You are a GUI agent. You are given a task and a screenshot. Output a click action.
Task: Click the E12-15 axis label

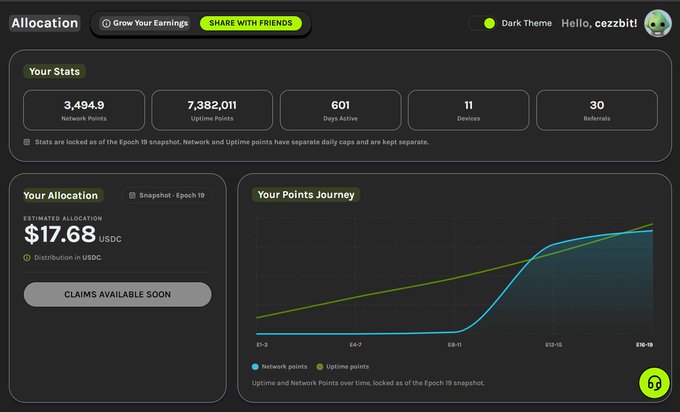pos(553,345)
